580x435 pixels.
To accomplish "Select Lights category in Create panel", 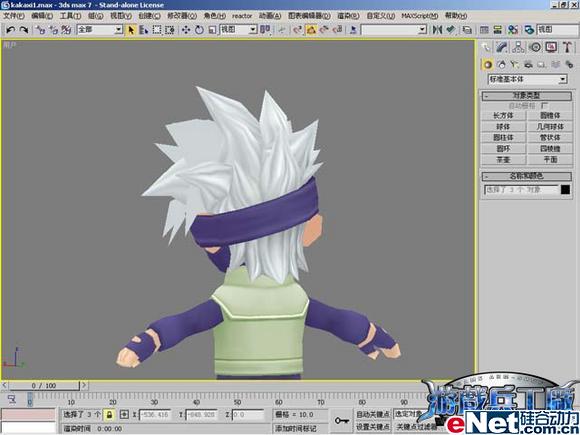I will click(x=515, y=64).
